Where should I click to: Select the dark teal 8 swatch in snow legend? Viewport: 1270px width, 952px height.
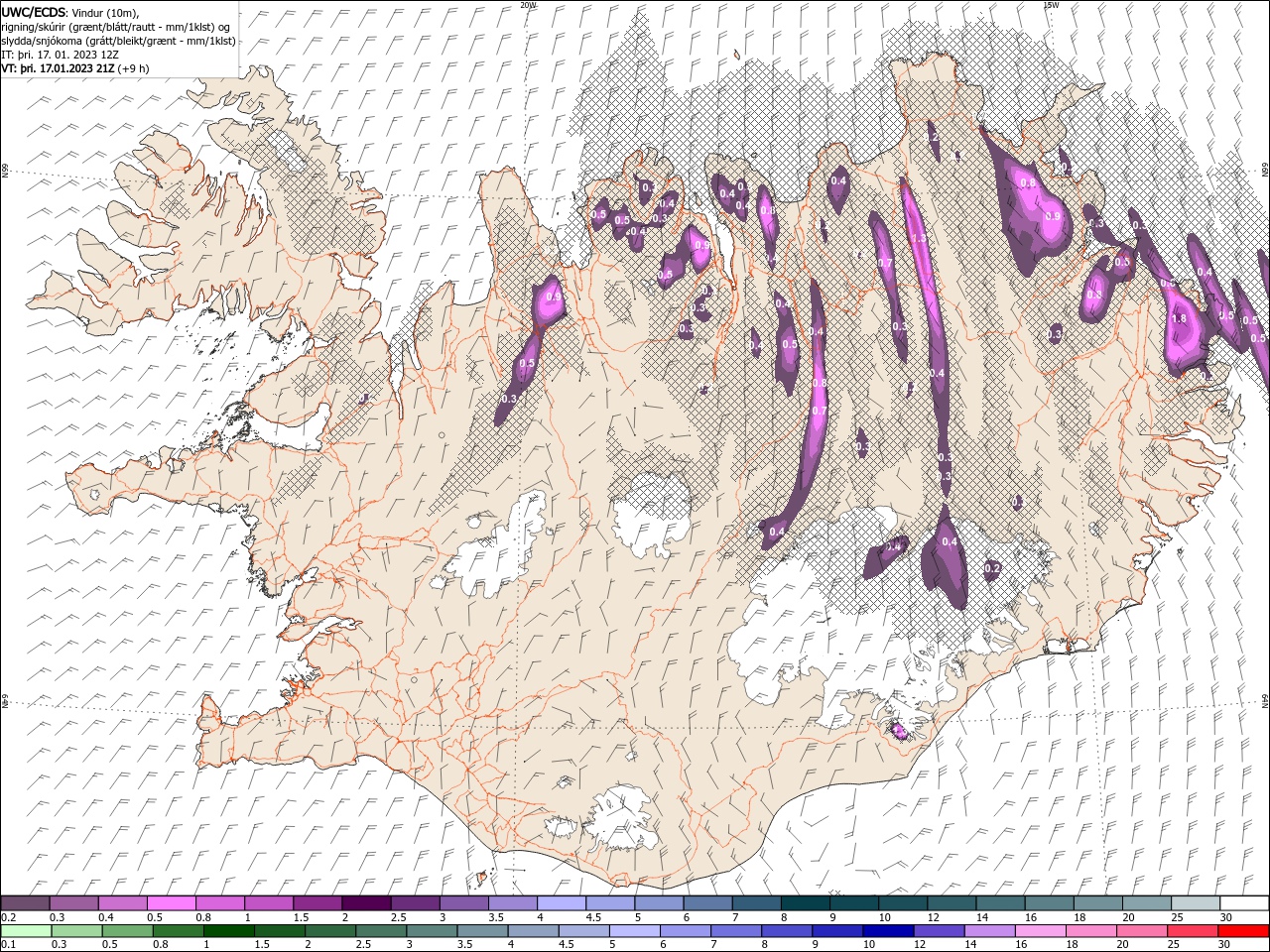point(806,903)
